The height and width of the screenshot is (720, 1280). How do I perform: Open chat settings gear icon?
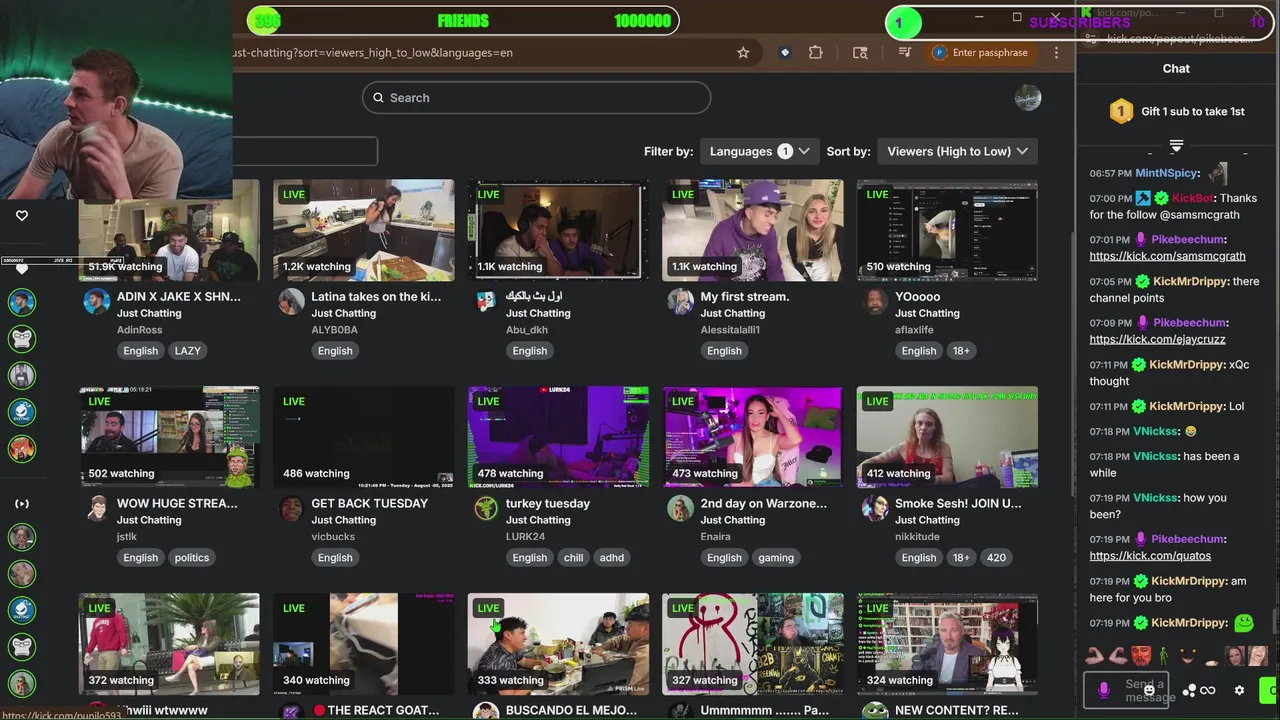click(1239, 690)
